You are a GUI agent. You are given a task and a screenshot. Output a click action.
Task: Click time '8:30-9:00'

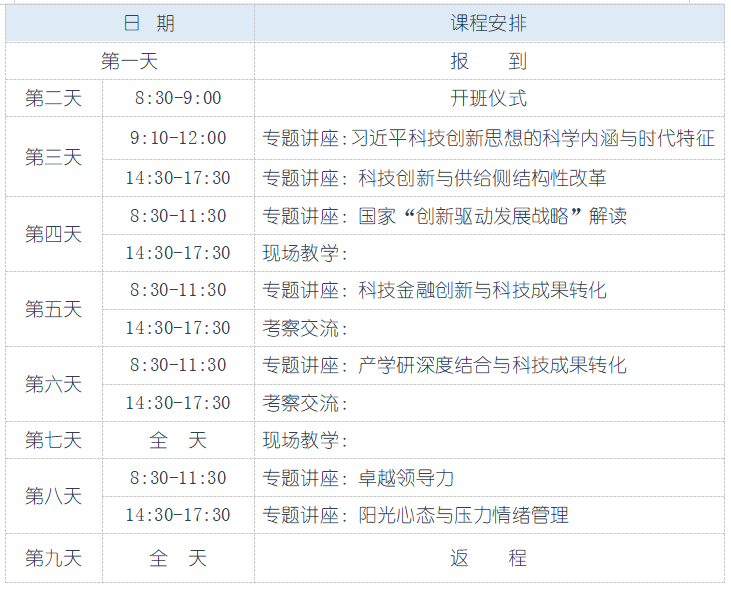point(179,98)
